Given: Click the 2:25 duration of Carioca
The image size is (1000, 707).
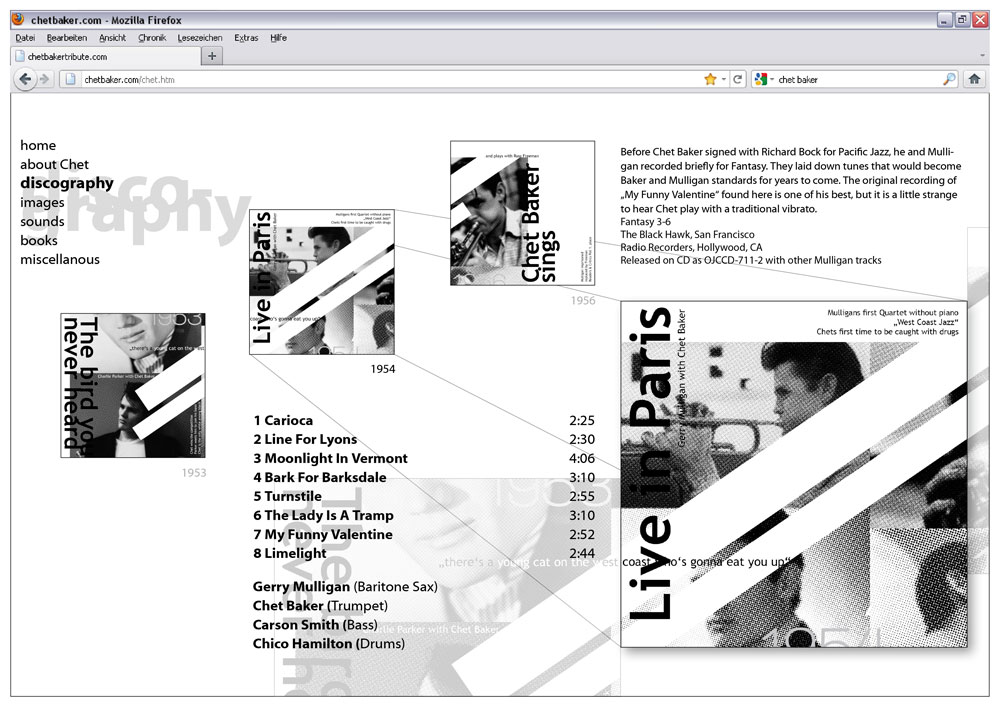Looking at the screenshot, I should click(x=582, y=420).
